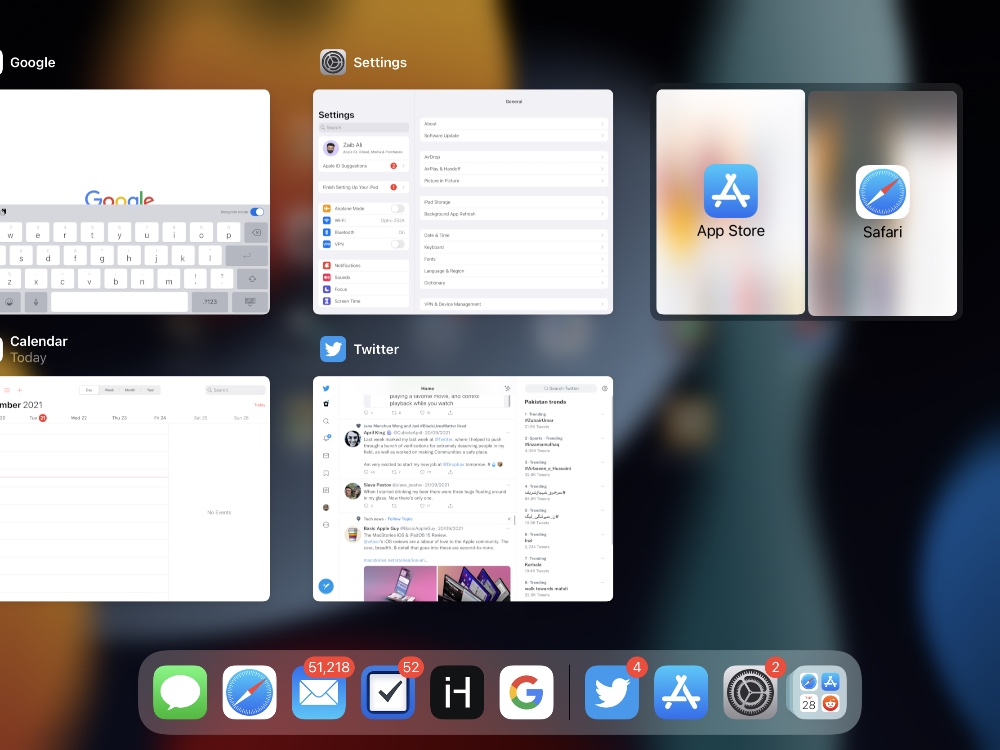Select App Store in the split view card
This screenshot has height=750, width=1000.
(x=730, y=202)
